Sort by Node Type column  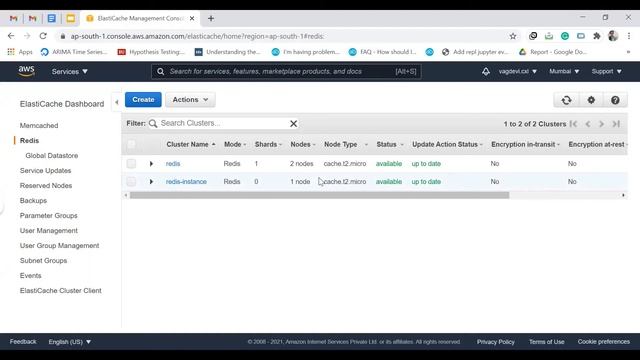[x=346, y=144]
